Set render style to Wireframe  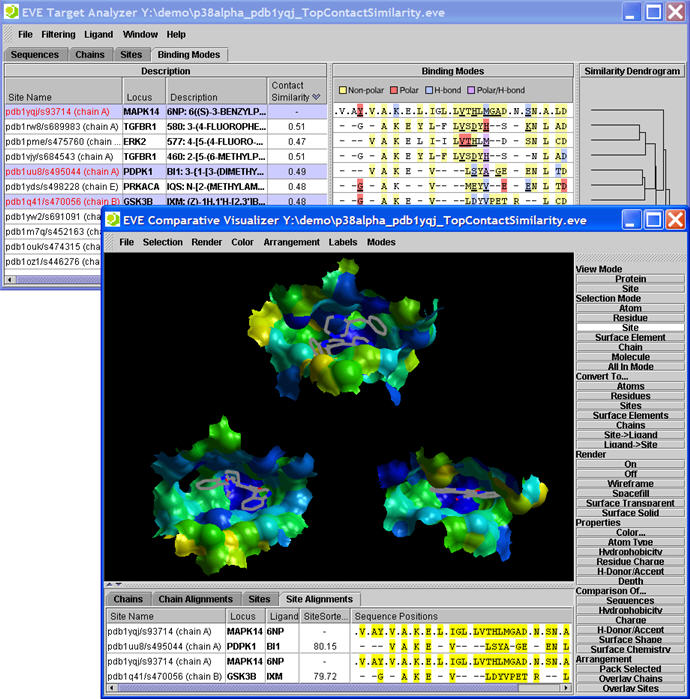click(x=630, y=483)
